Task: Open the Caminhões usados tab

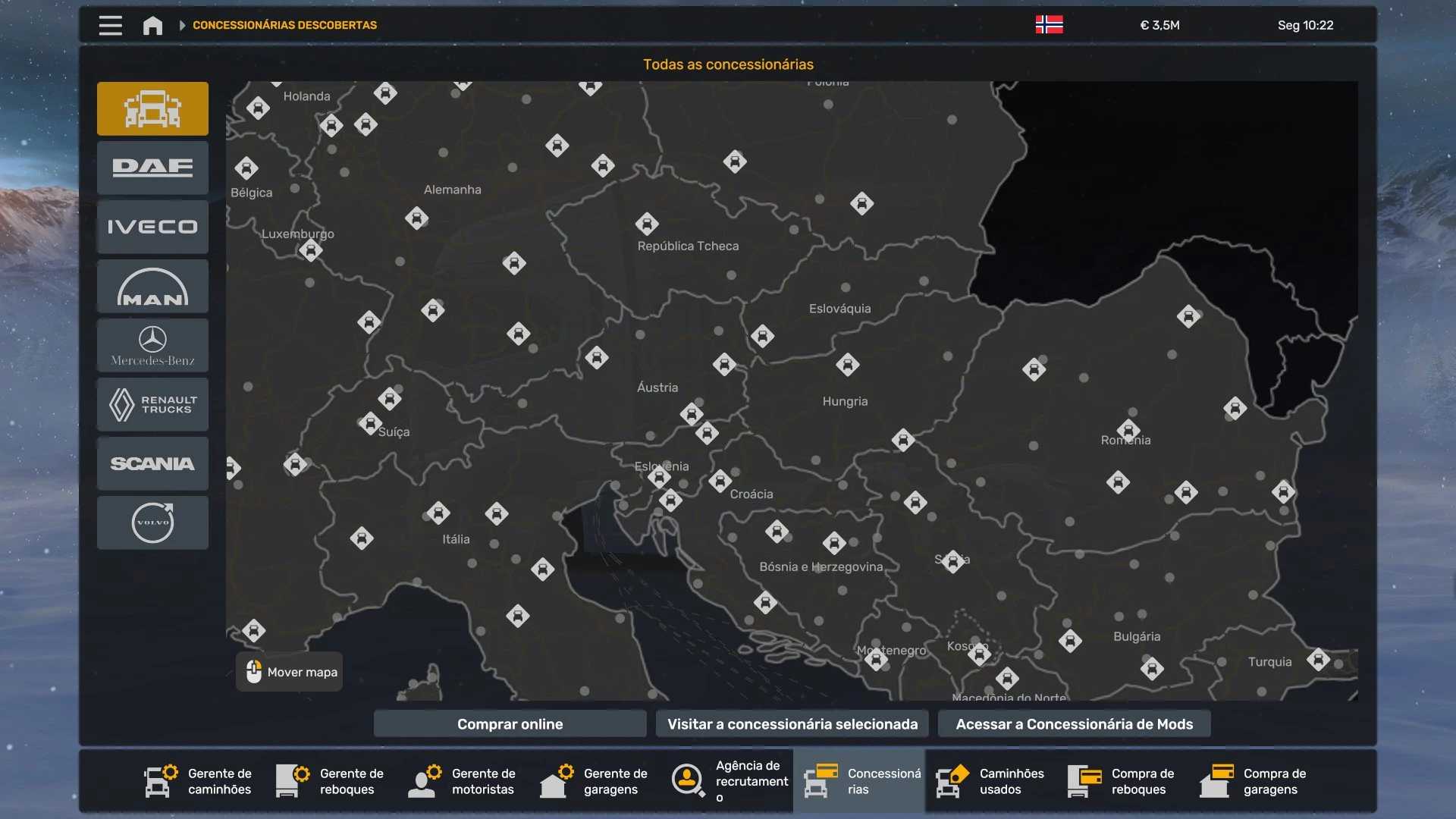Action: (990, 781)
